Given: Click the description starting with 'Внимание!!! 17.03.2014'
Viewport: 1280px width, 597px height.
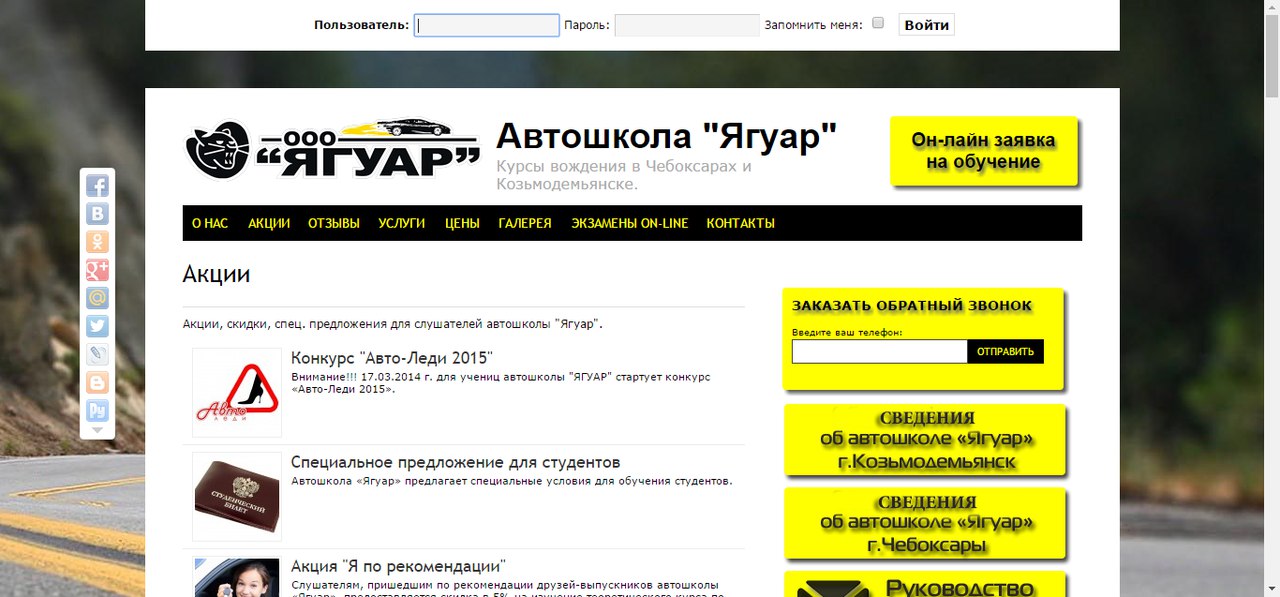Looking at the screenshot, I should [500, 382].
